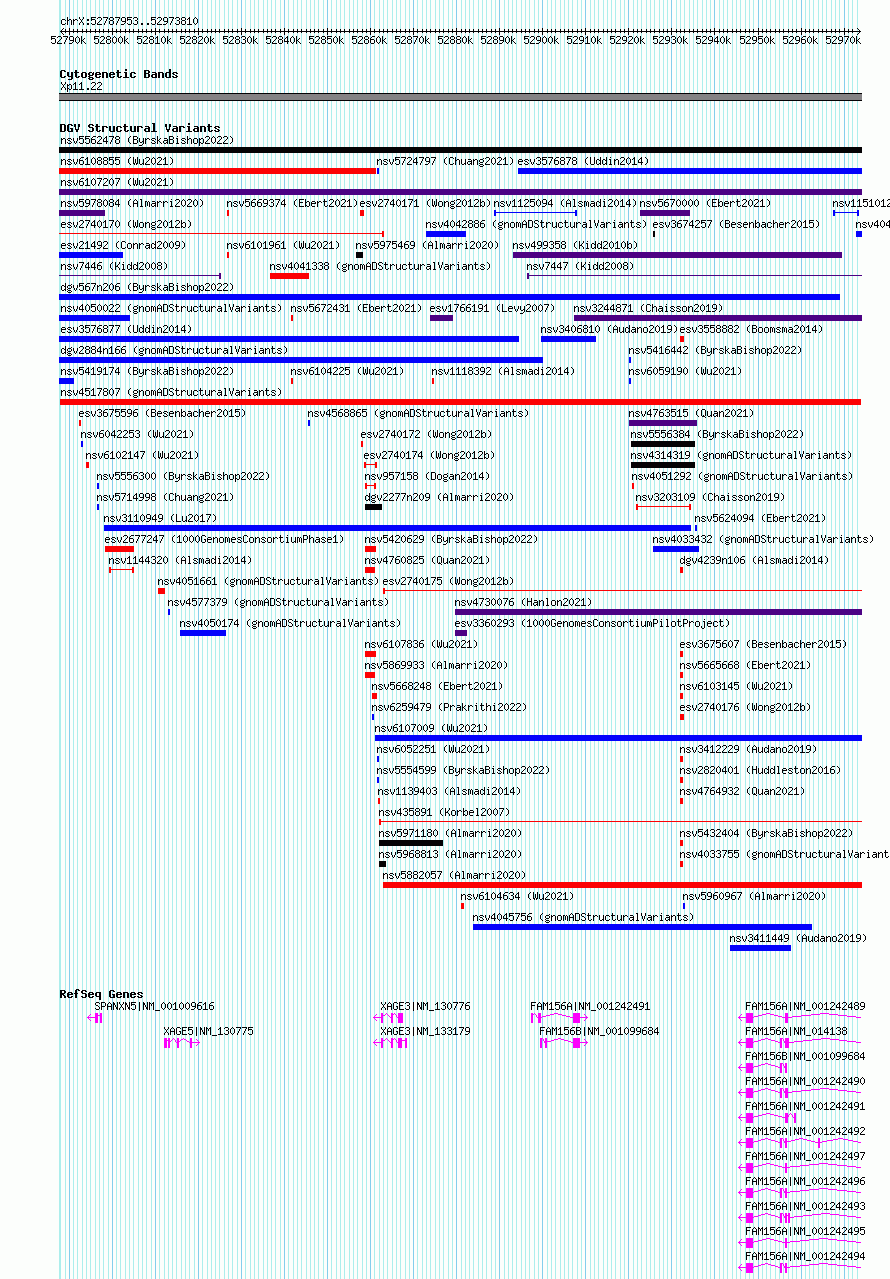Image resolution: width=890 pixels, height=1279 pixels.
Task: Select the nsv3244871 purple variant bar
Action: 718,318
